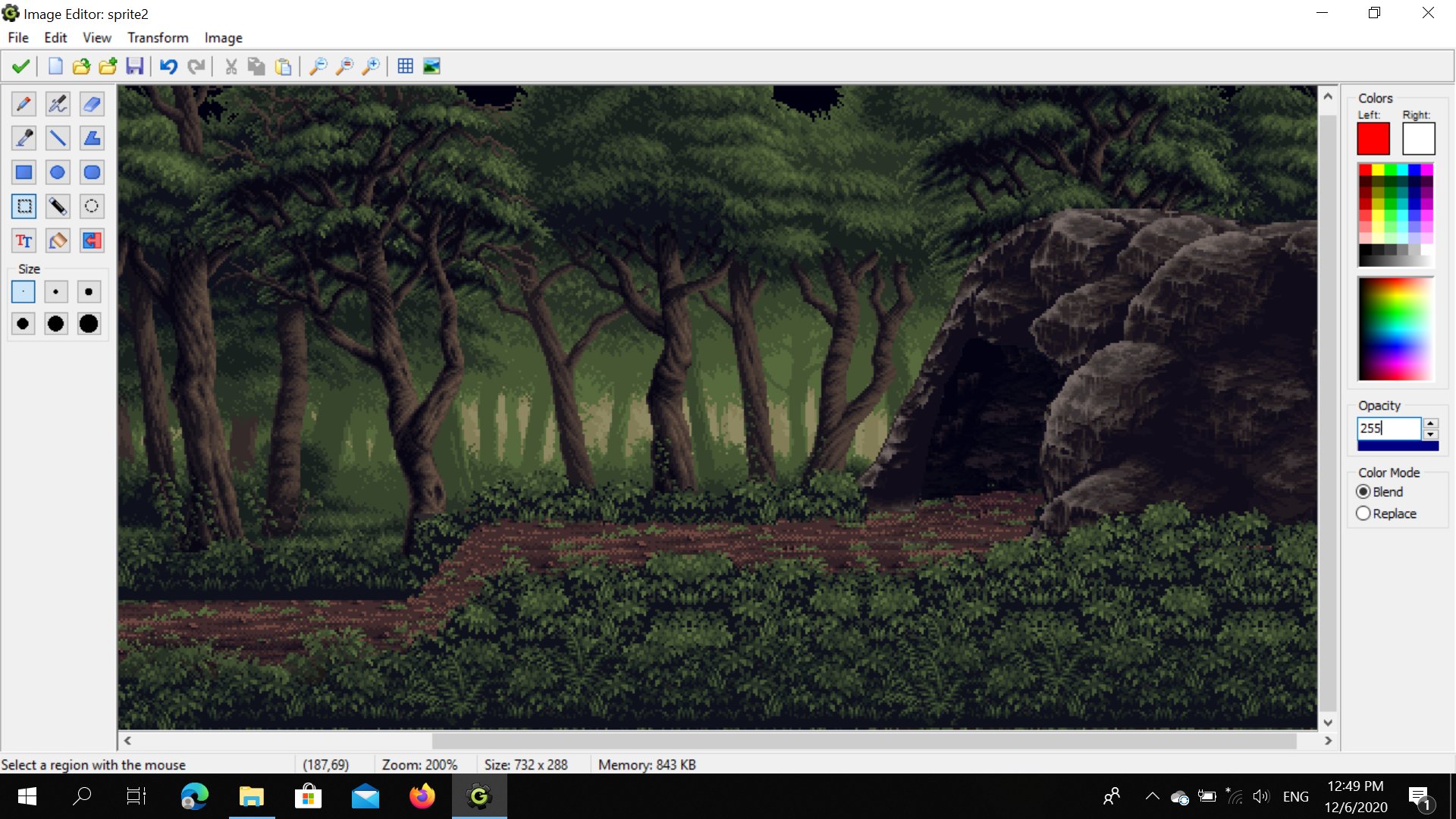Choose the filled Rectangle shape tool

coord(24,172)
